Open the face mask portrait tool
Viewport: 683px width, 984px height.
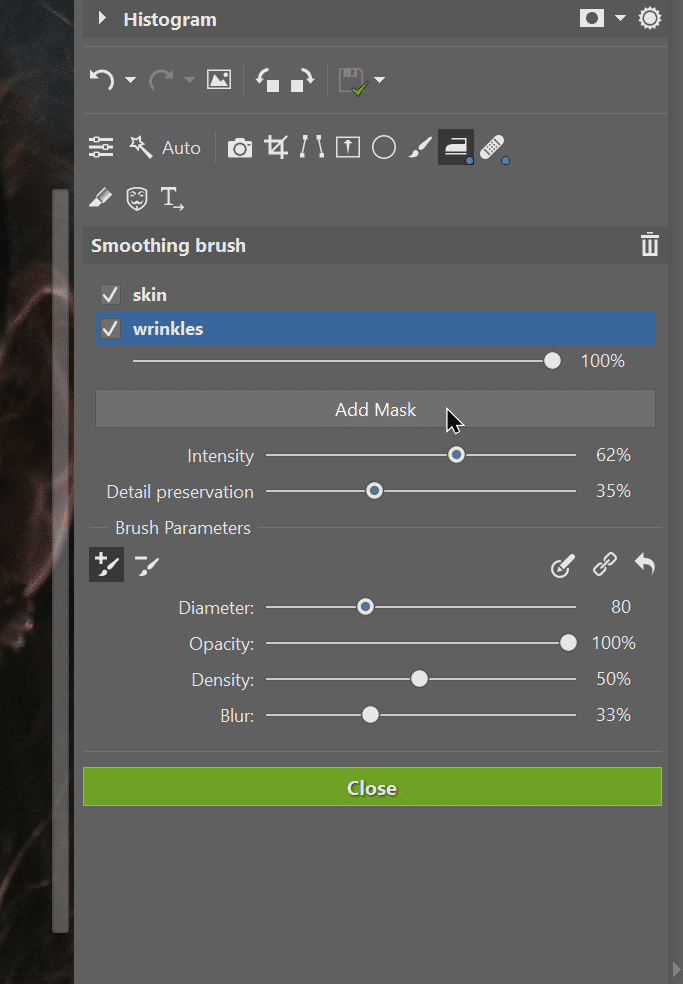pyautogui.click(x=137, y=199)
